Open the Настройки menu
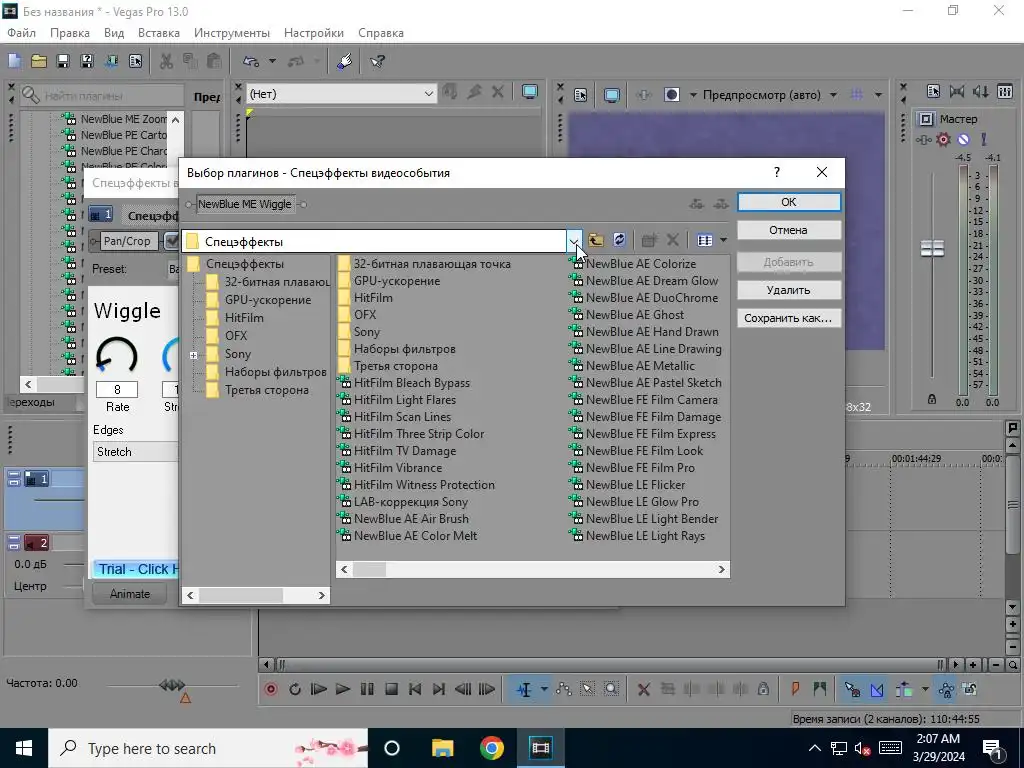Screen dimensions: 1024x768 [x=313, y=33]
